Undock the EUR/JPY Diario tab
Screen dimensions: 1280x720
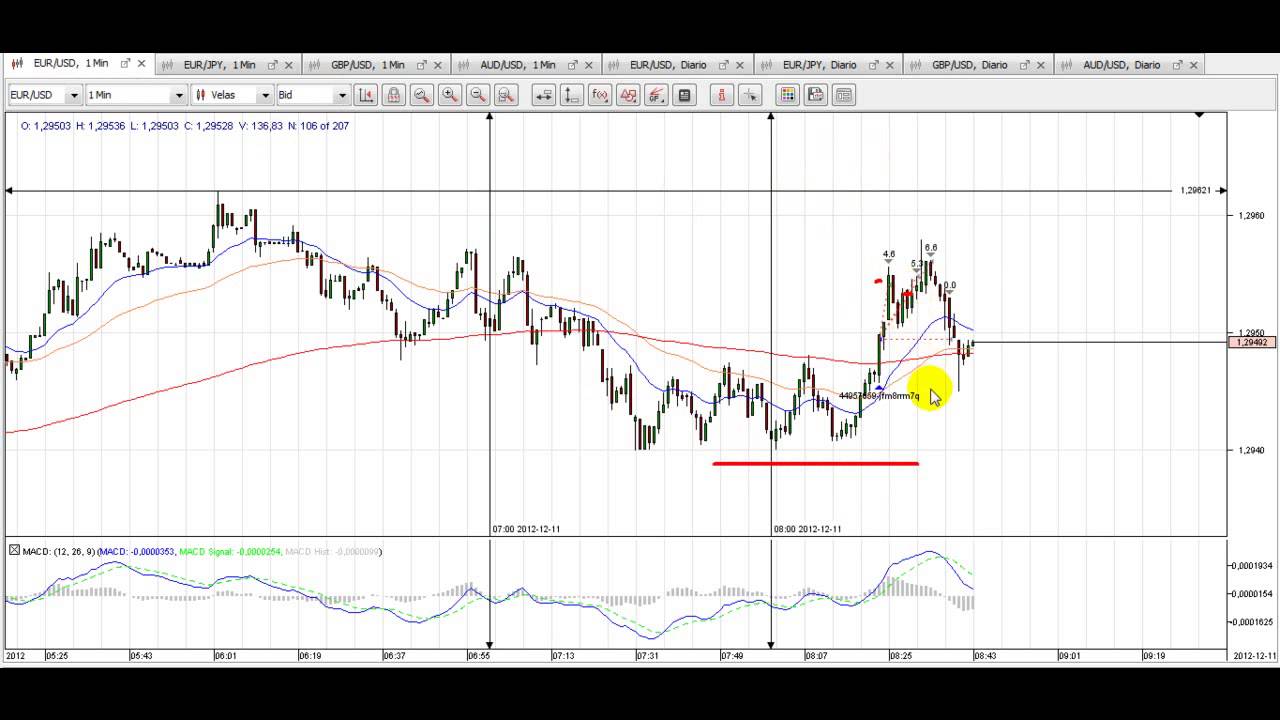tap(874, 65)
